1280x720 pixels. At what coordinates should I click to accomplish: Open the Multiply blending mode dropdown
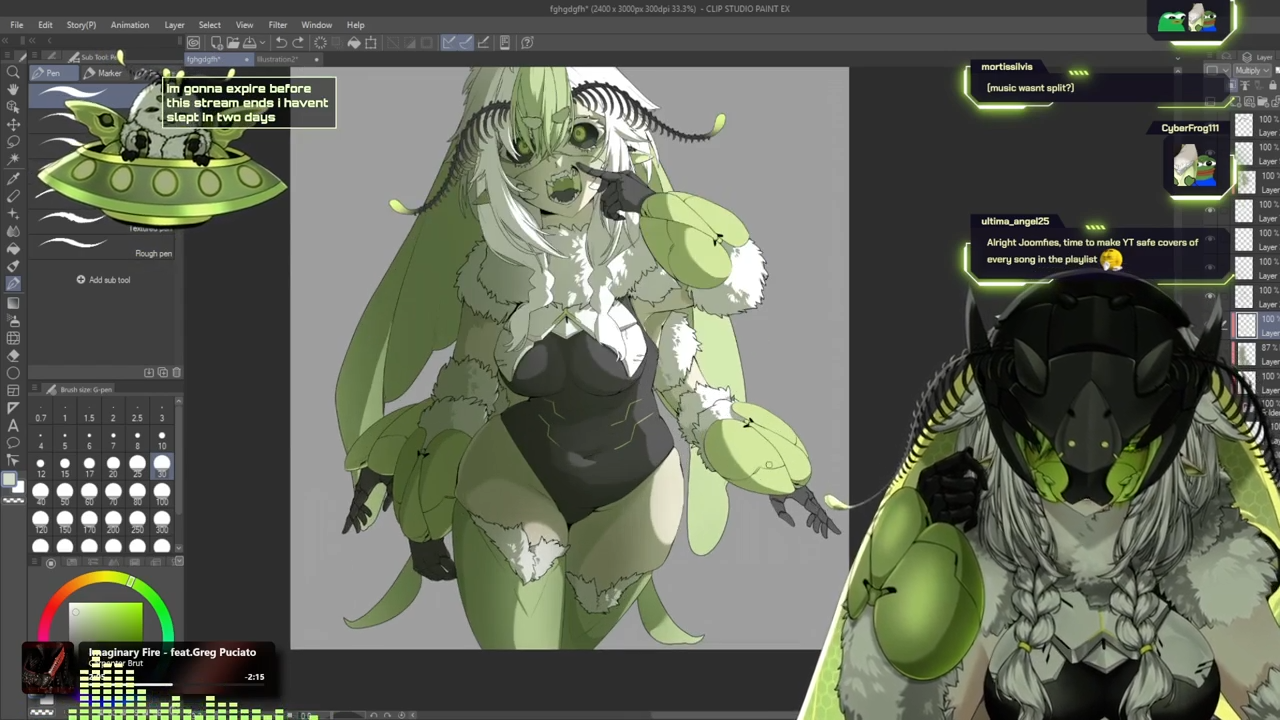click(1250, 71)
